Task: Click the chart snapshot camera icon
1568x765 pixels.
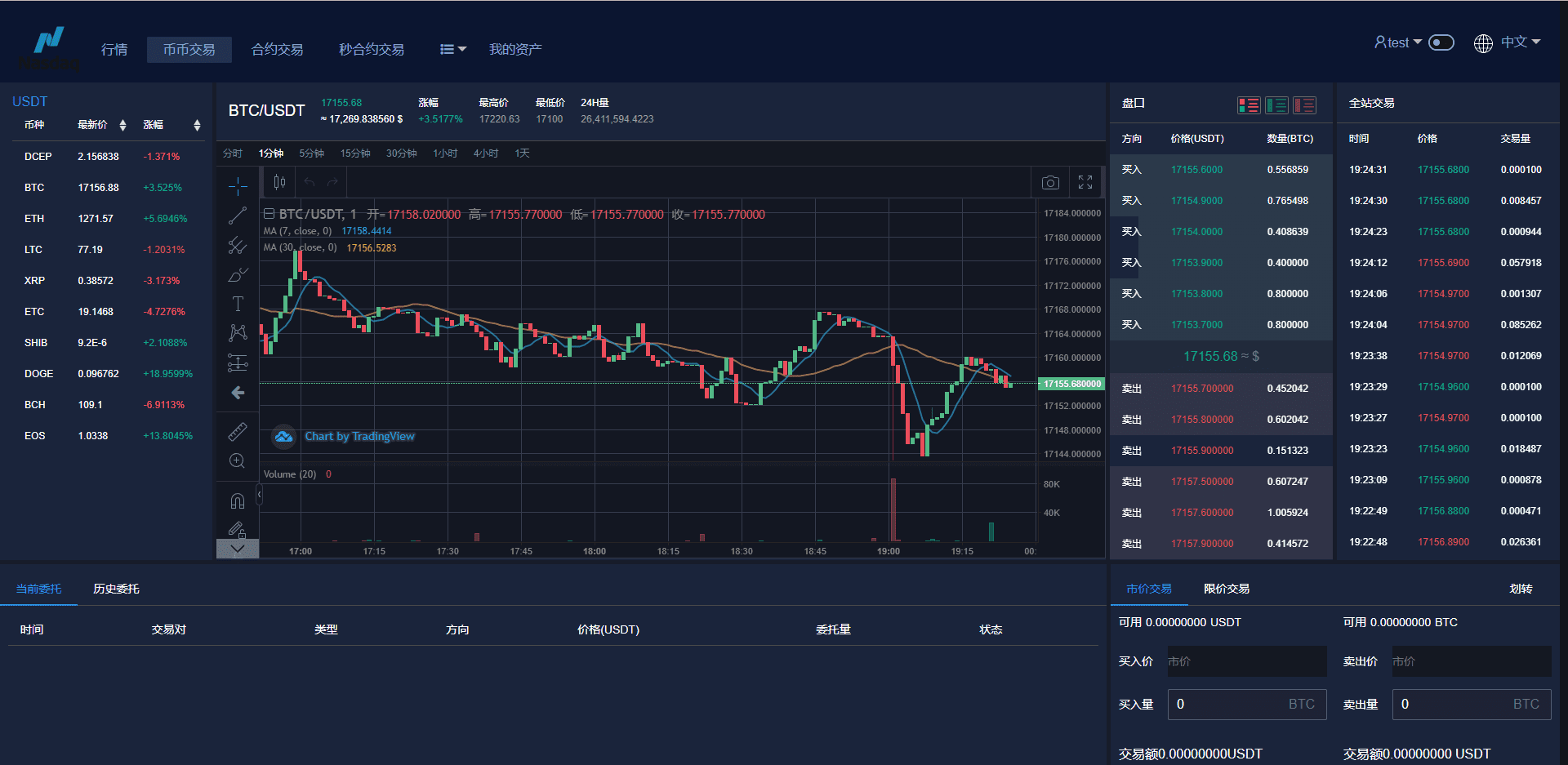Action: pyautogui.click(x=1050, y=183)
